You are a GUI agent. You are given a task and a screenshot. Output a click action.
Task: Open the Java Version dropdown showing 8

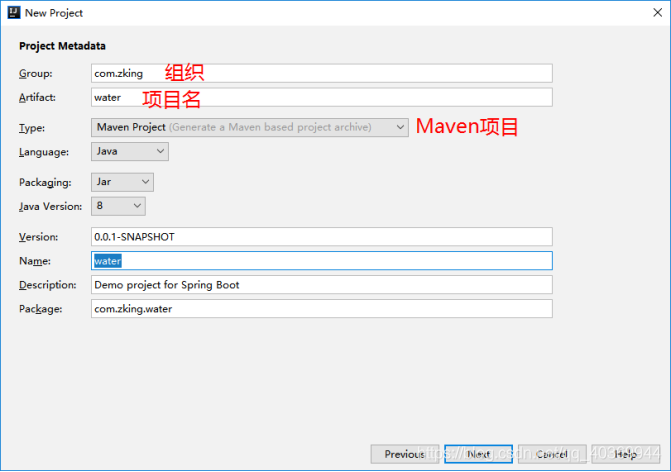tap(118, 206)
